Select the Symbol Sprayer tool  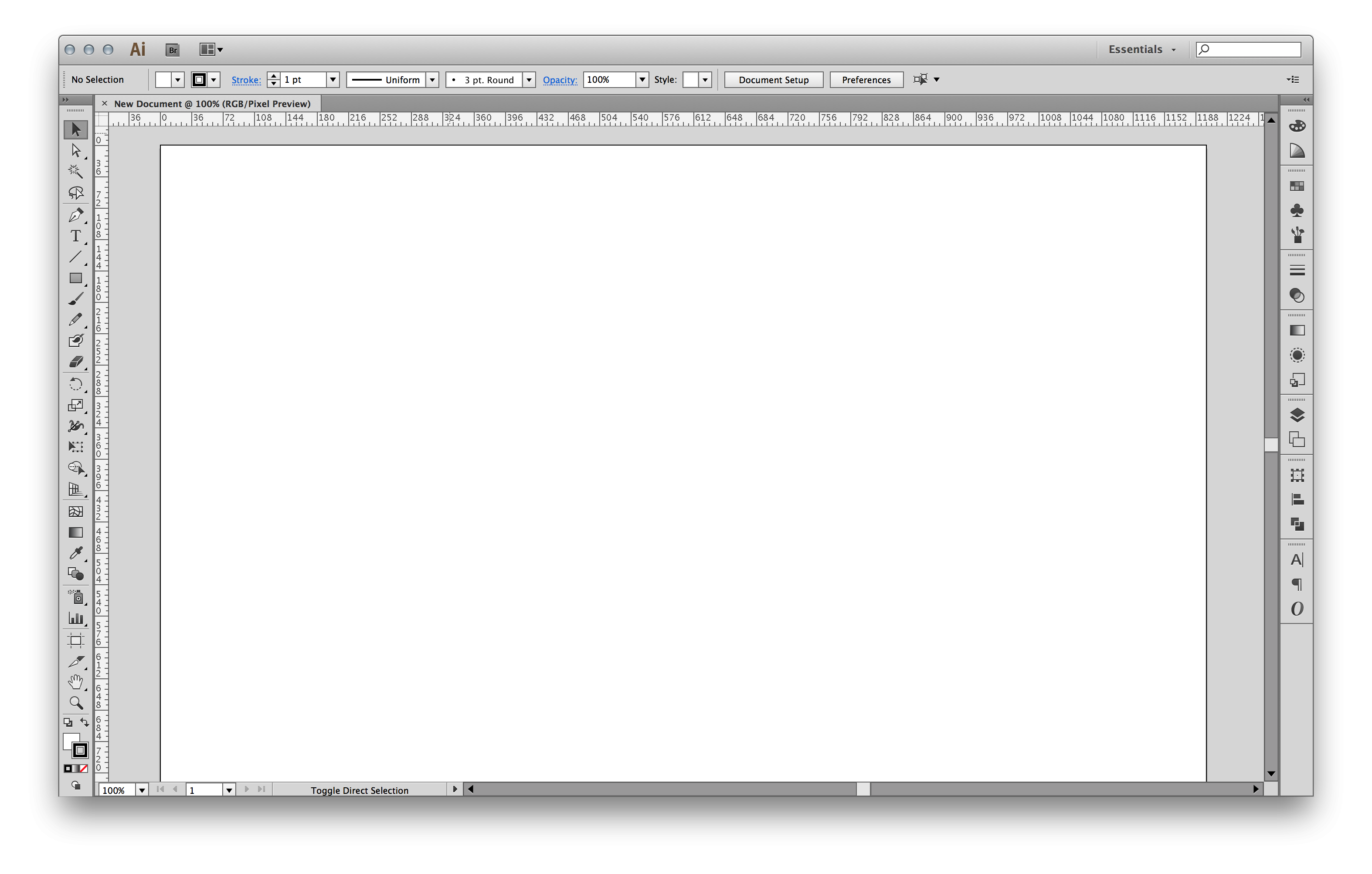tap(75, 597)
